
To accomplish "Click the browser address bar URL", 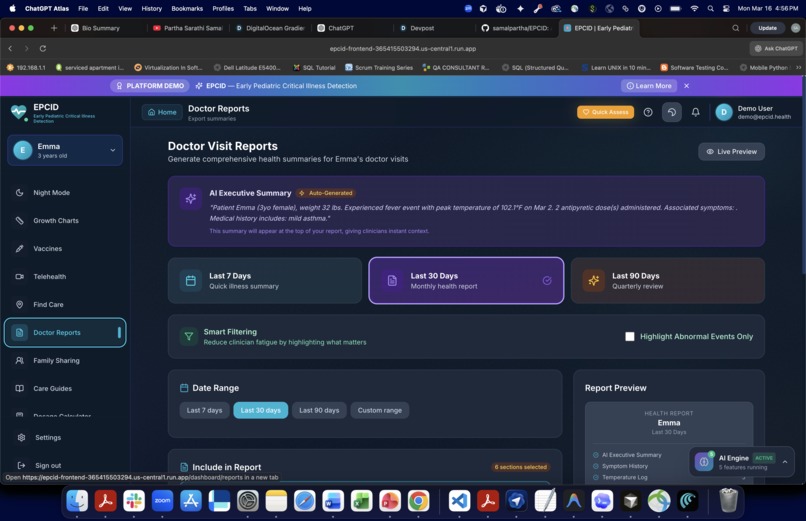I will coord(402,48).
